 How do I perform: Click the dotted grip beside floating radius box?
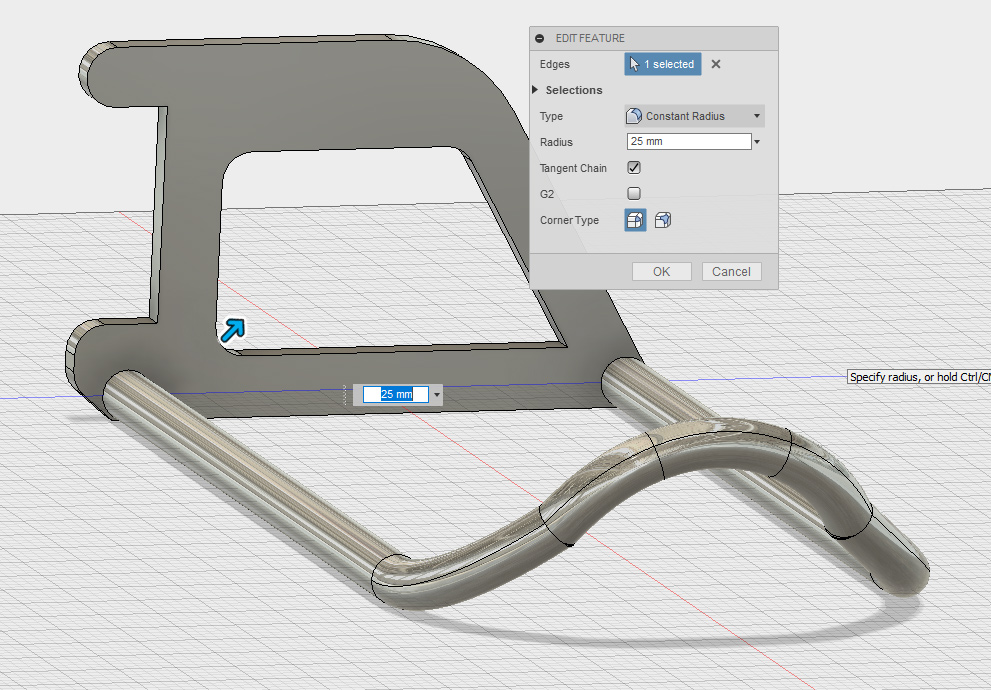(347, 395)
